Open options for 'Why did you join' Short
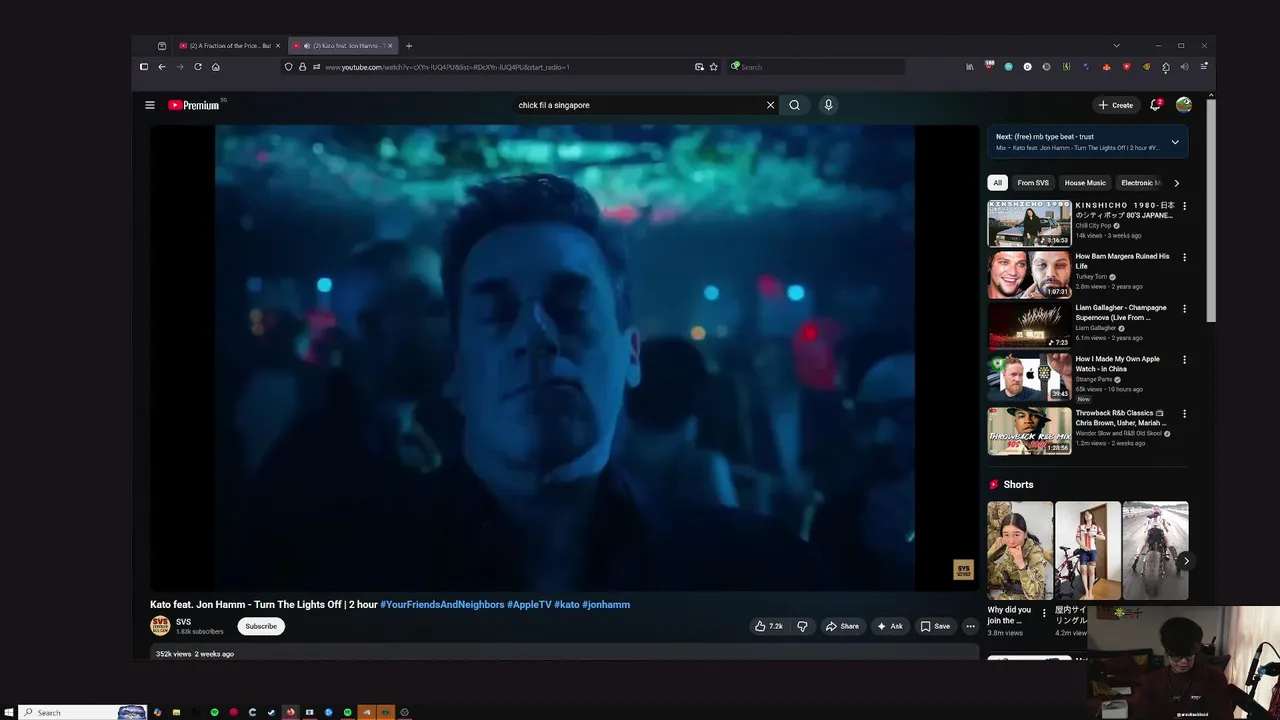The width and height of the screenshot is (1280, 720). [x=1044, y=614]
